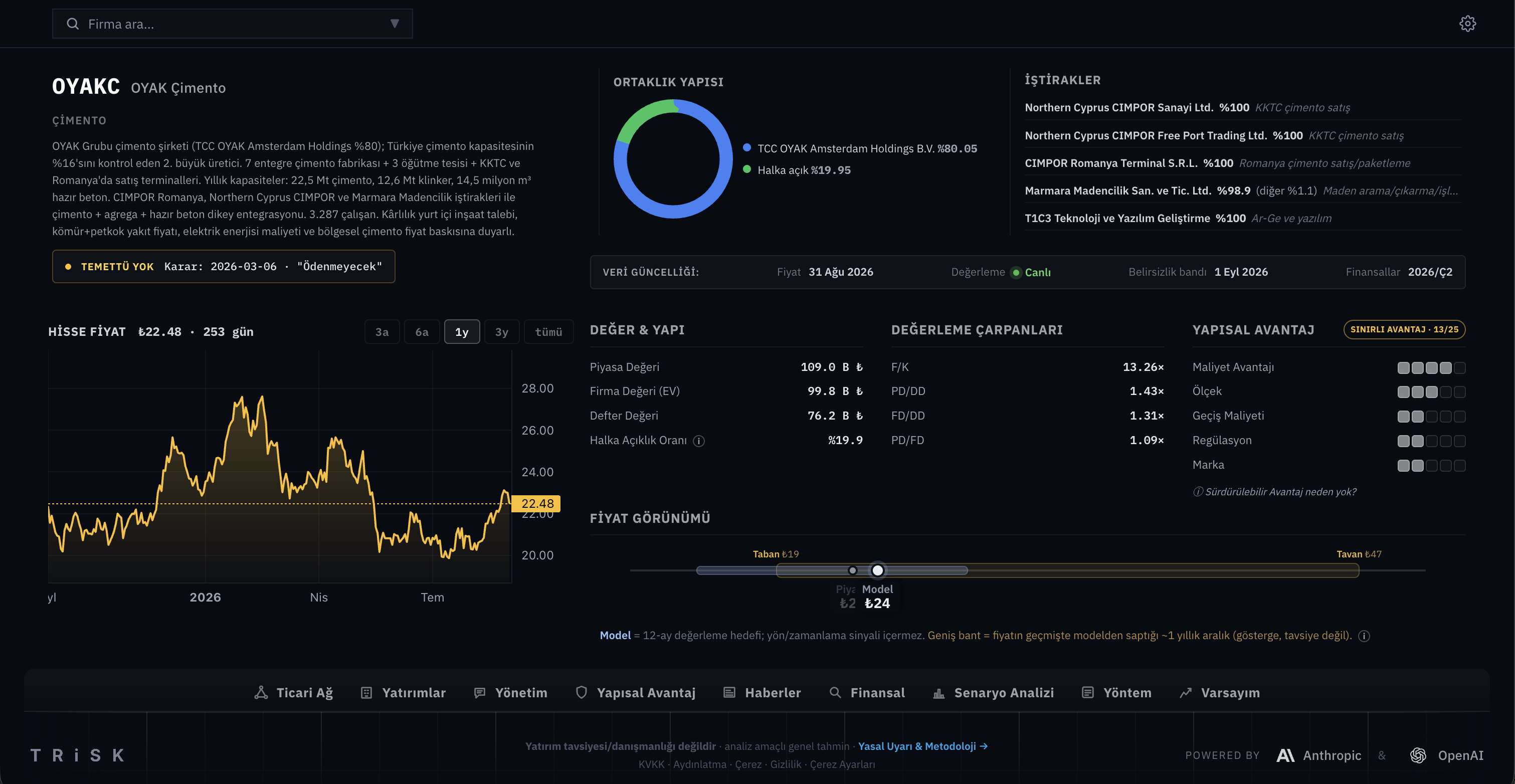Select the 3y chart range
Screen dimensions: 1515x784
pyautogui.click(x=502, y=332)
